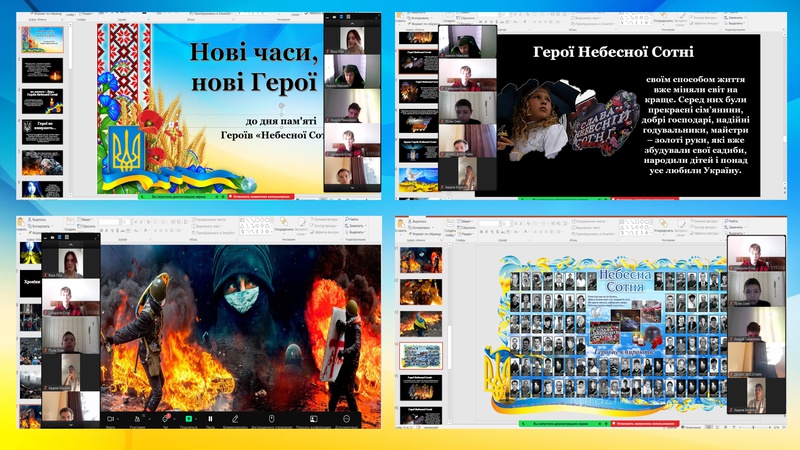Click the Герої Небесної Сотні slide title text
800x450 pixels.
[x=613, y=52]
